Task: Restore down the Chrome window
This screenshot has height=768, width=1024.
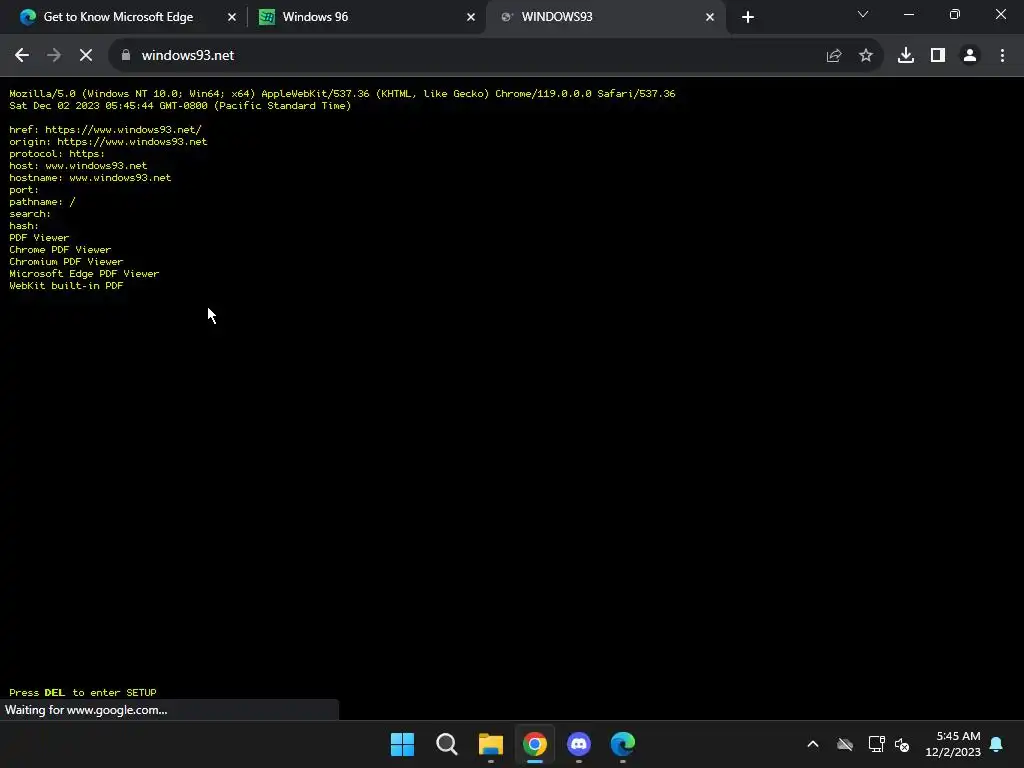Action: [x=955, y=14]
